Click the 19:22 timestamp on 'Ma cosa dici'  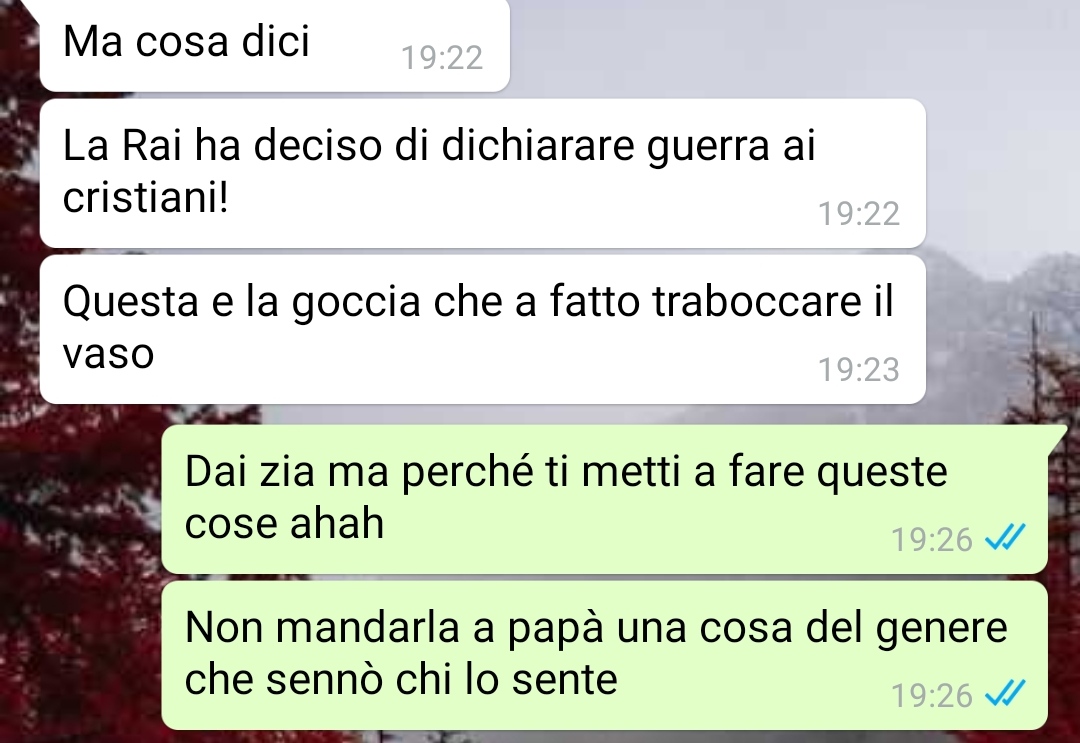click(x=442, y=58)
